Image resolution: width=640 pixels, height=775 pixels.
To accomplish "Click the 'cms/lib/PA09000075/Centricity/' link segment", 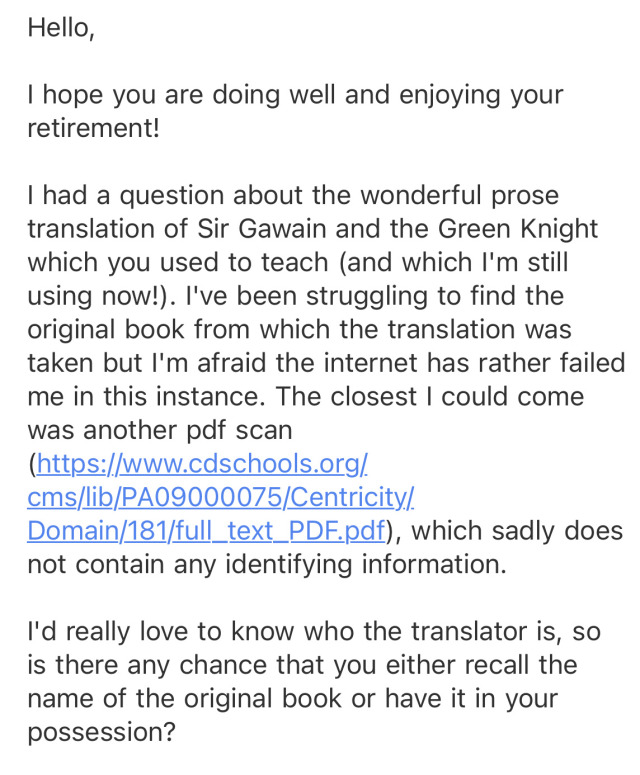I will pos(220,497).
